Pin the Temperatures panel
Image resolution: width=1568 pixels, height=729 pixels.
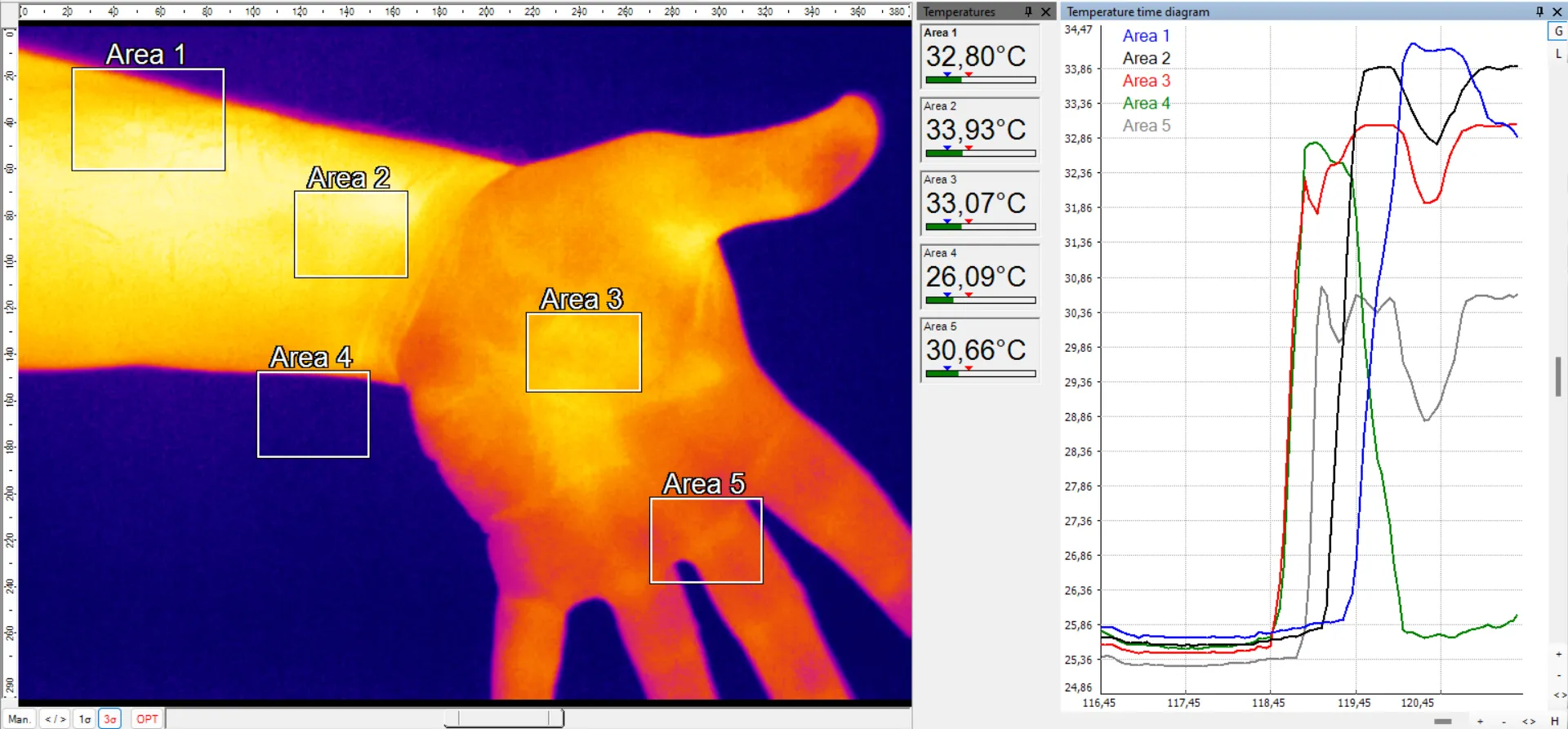(1028, 11)
